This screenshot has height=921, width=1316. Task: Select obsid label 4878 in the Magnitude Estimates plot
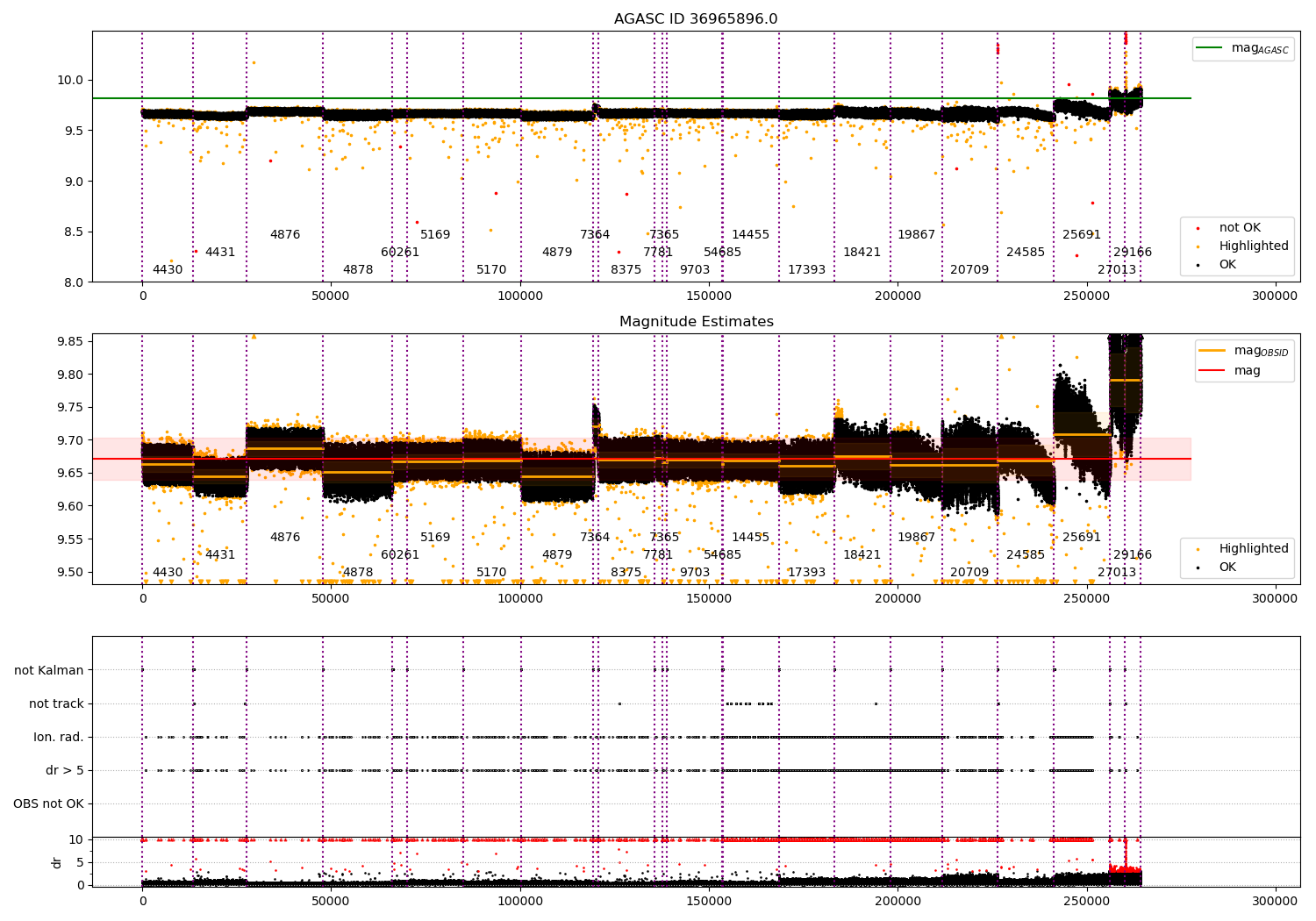tap(358, 573)
